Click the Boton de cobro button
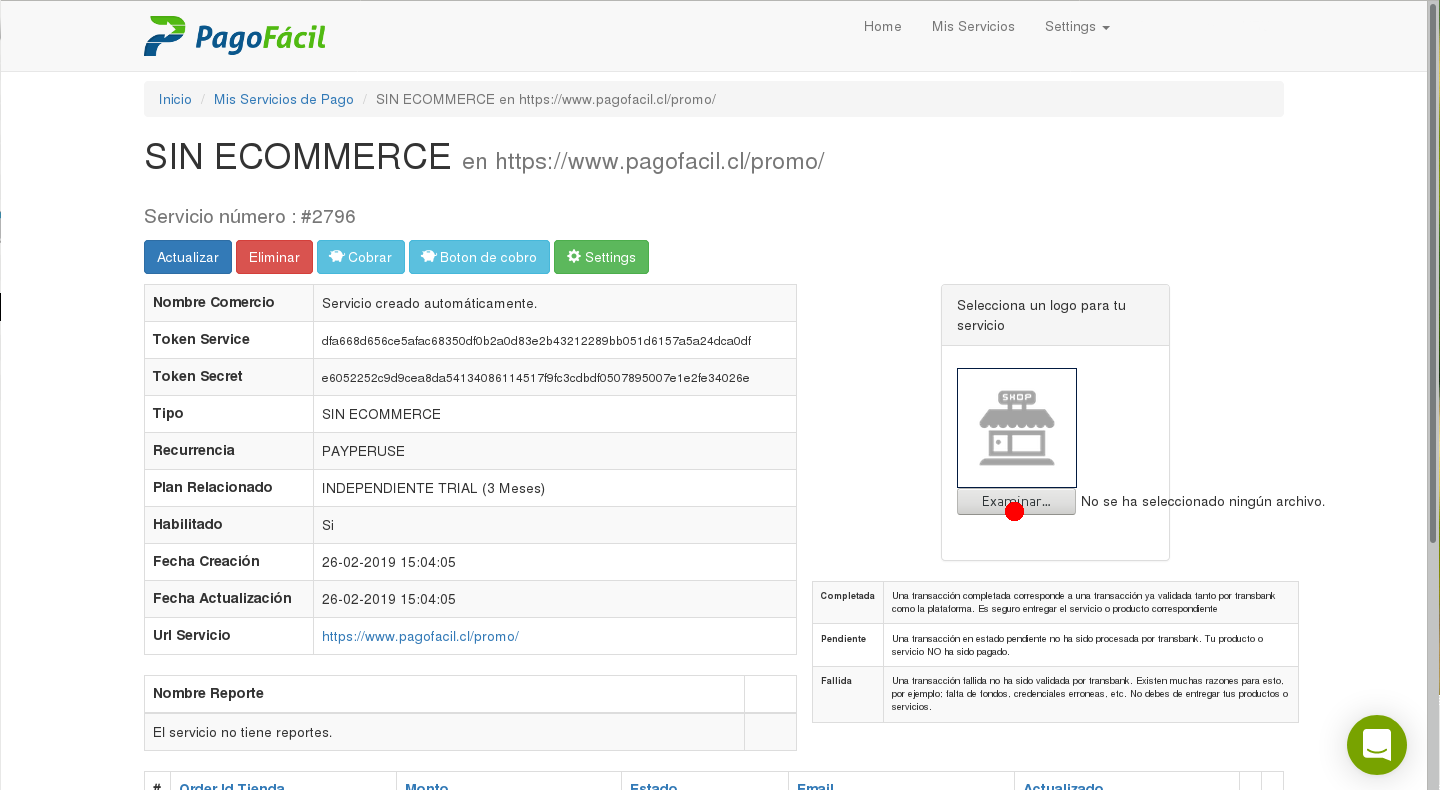The width and height of the screenshot is (1440, 790). tap(479, 257)
